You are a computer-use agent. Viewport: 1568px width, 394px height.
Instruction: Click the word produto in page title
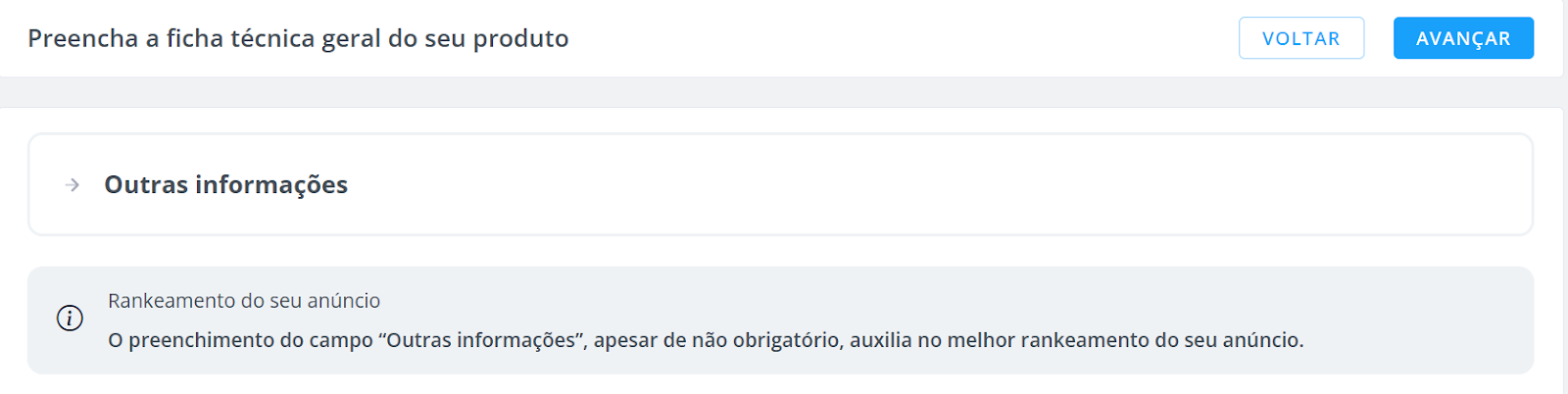point(520,39)
